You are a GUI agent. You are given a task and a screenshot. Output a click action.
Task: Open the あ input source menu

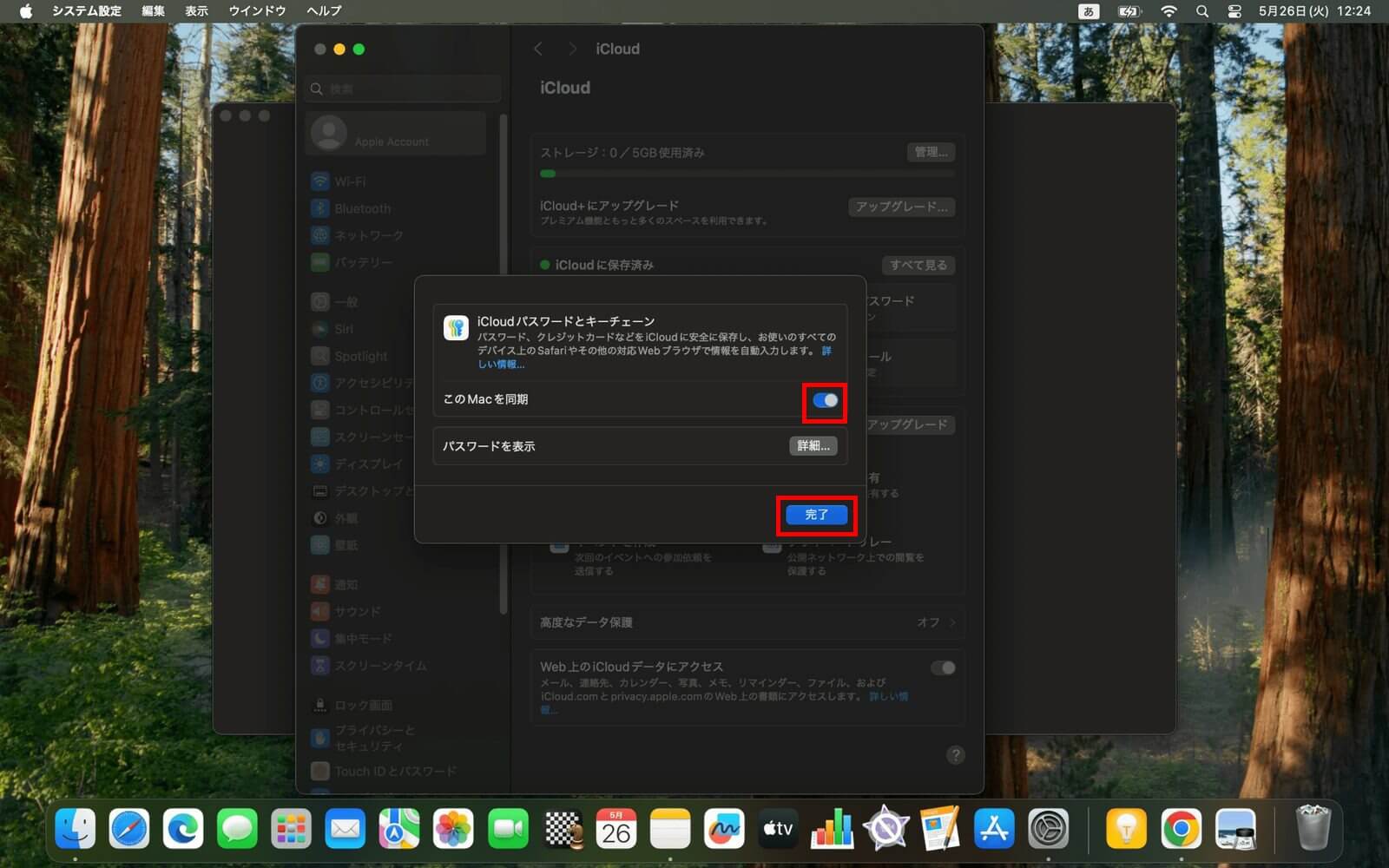(x=1089, y=11)
